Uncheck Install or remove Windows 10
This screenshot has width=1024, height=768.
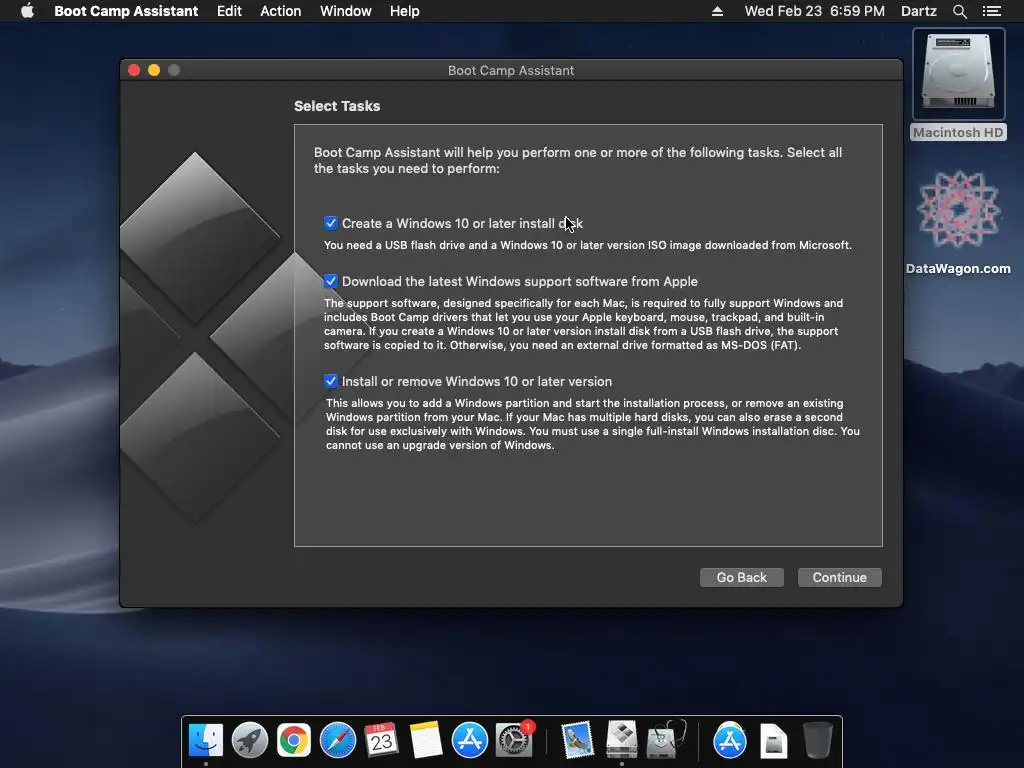tap(331, 381)
